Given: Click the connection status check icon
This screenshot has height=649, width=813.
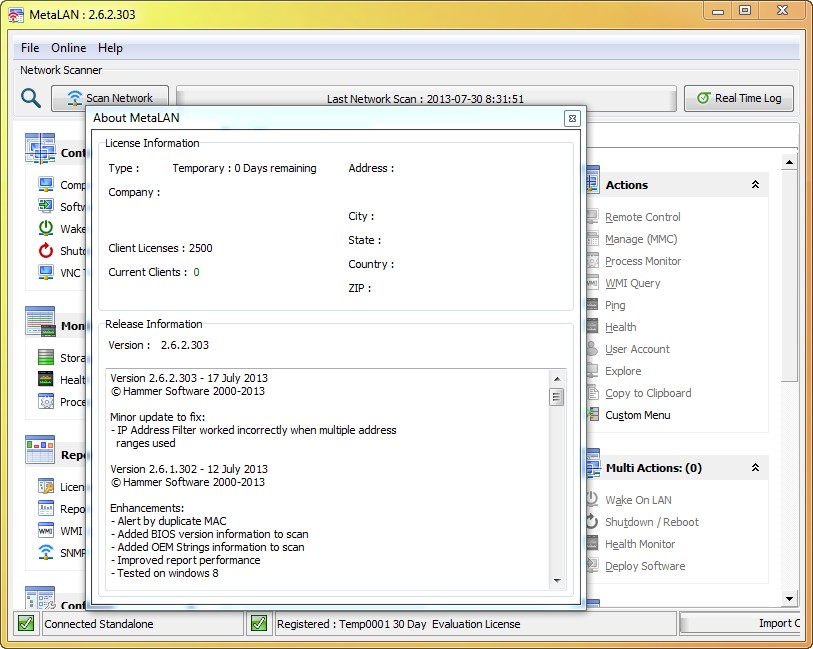Looking at the screenshot, I should click(x=26, y=623).
